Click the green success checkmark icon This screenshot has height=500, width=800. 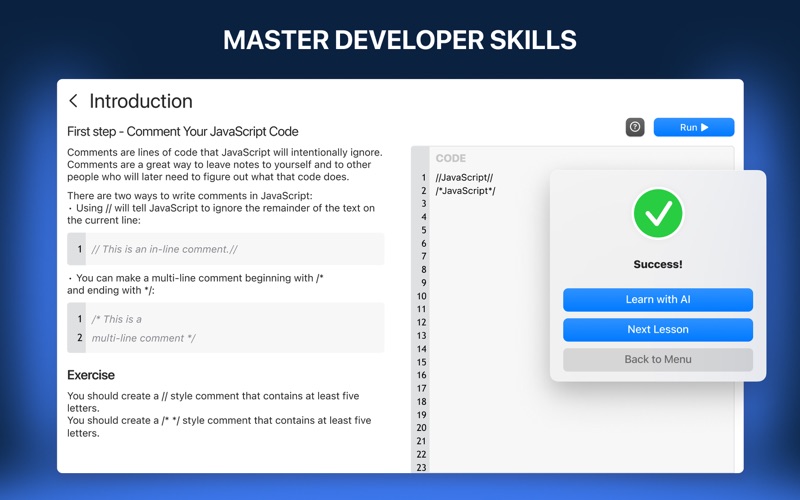pos(658,213)
